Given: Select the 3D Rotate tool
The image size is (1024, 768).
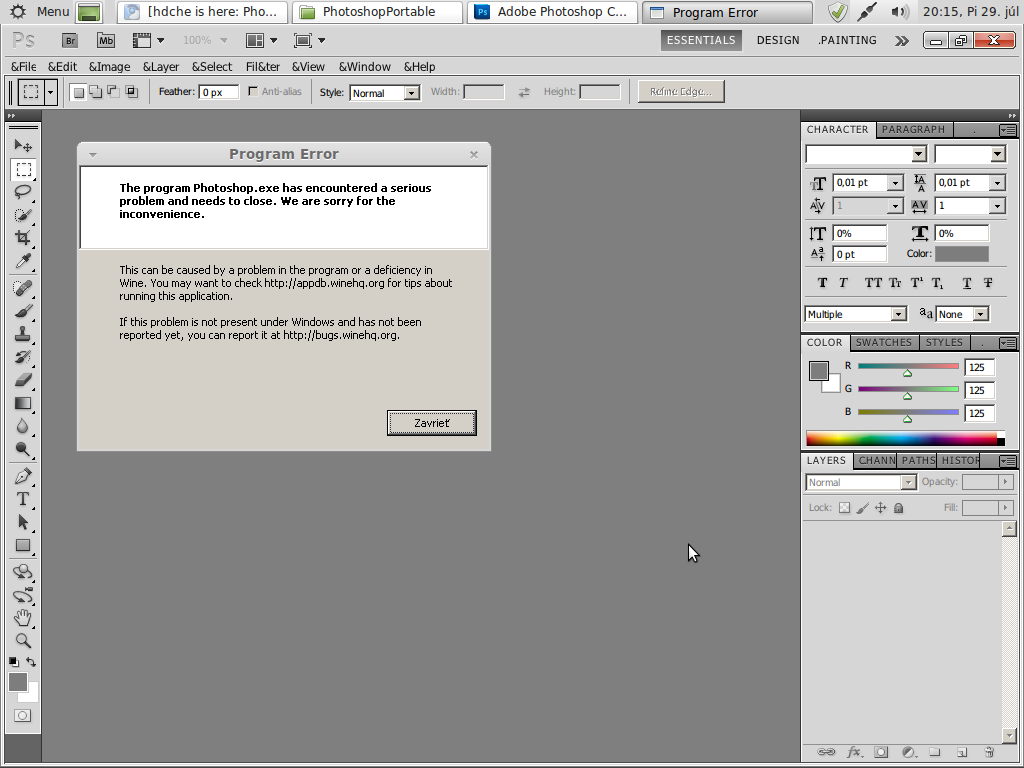Looking at the screenshot, I should click(x=23, y=571).
